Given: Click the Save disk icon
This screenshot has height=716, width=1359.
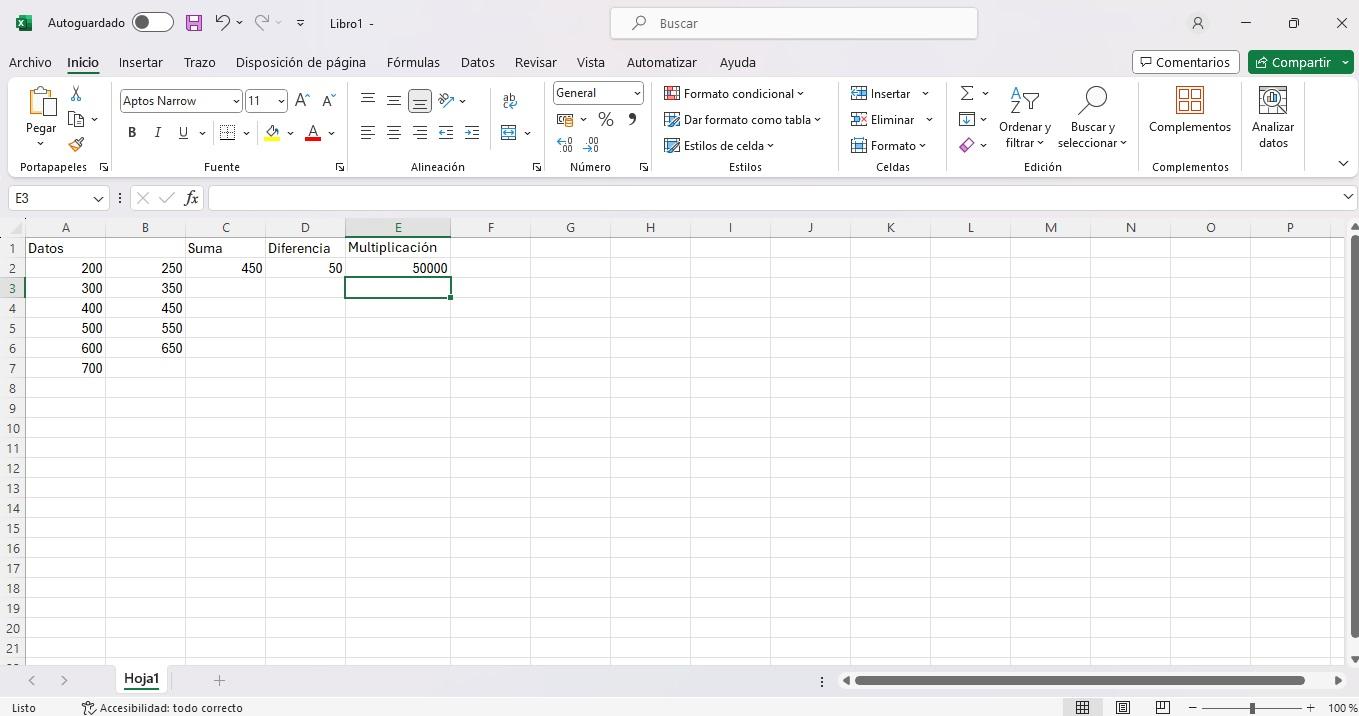Looking at the screenshot, I should pyautogui.click(x=194, y=22).
